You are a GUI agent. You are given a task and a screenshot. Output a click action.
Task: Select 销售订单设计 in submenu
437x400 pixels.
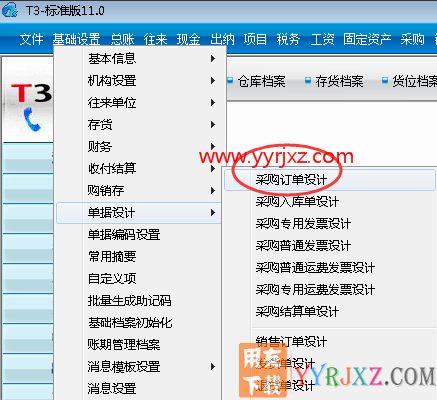tap(330, 342)
